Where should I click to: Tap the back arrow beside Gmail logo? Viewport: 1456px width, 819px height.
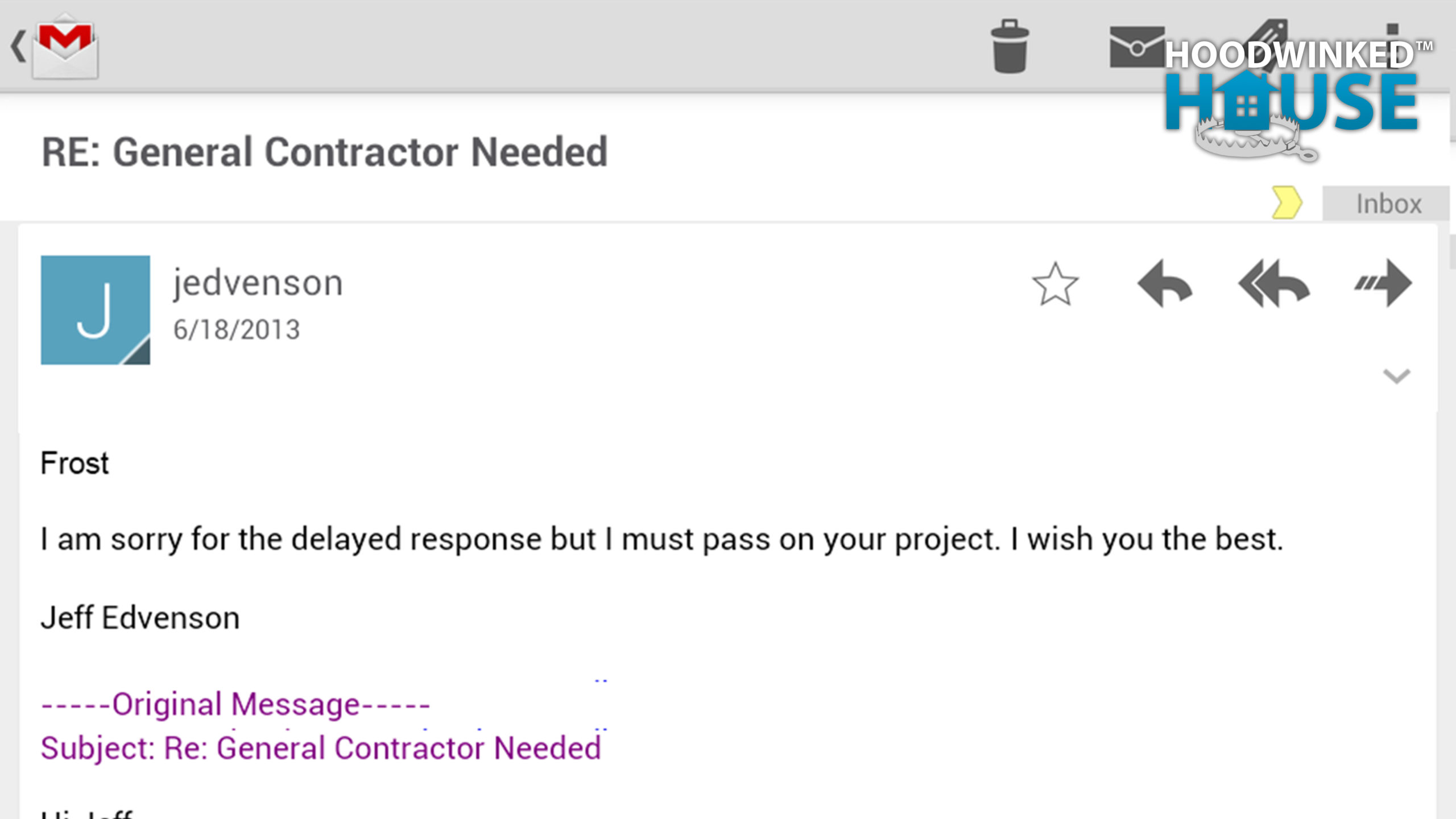(x=18, y=47)
